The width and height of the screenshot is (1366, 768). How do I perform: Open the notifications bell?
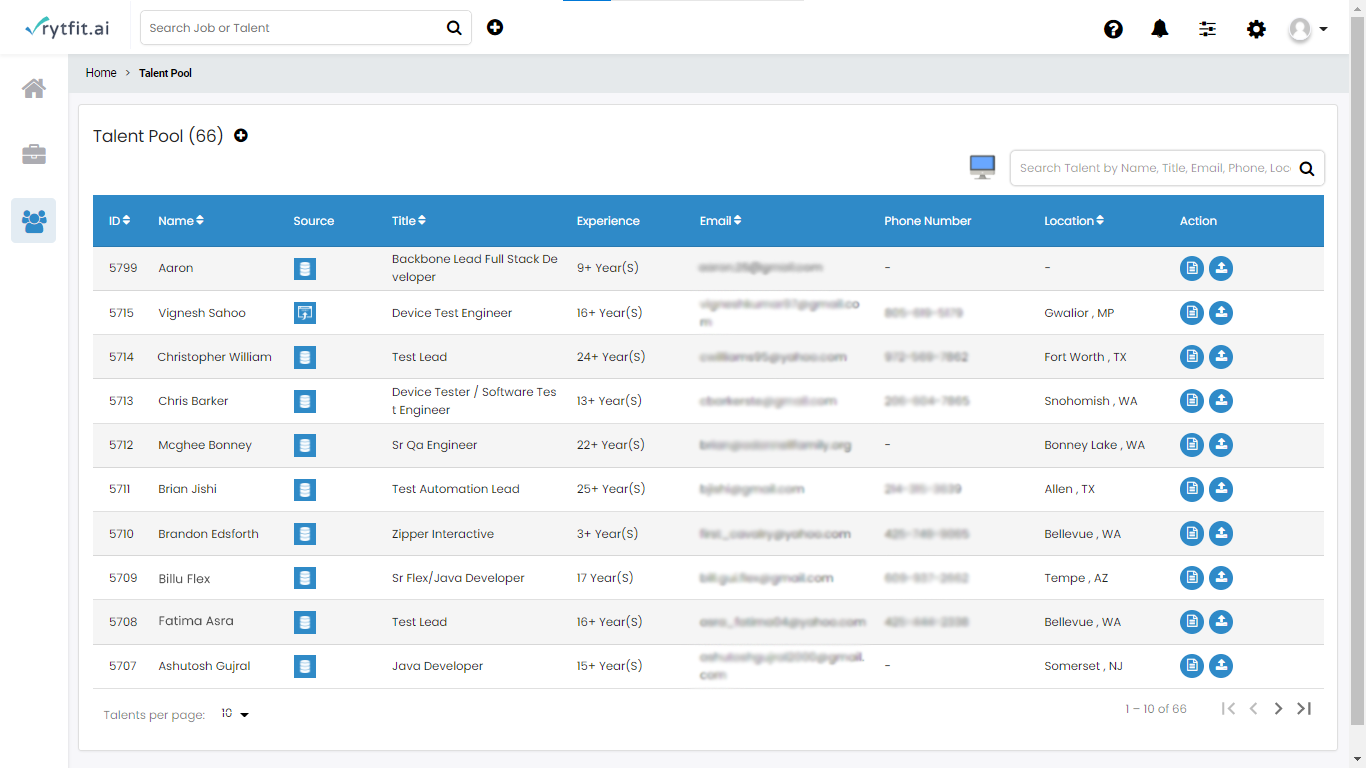pyautogui.click(x=1160, y=29)
